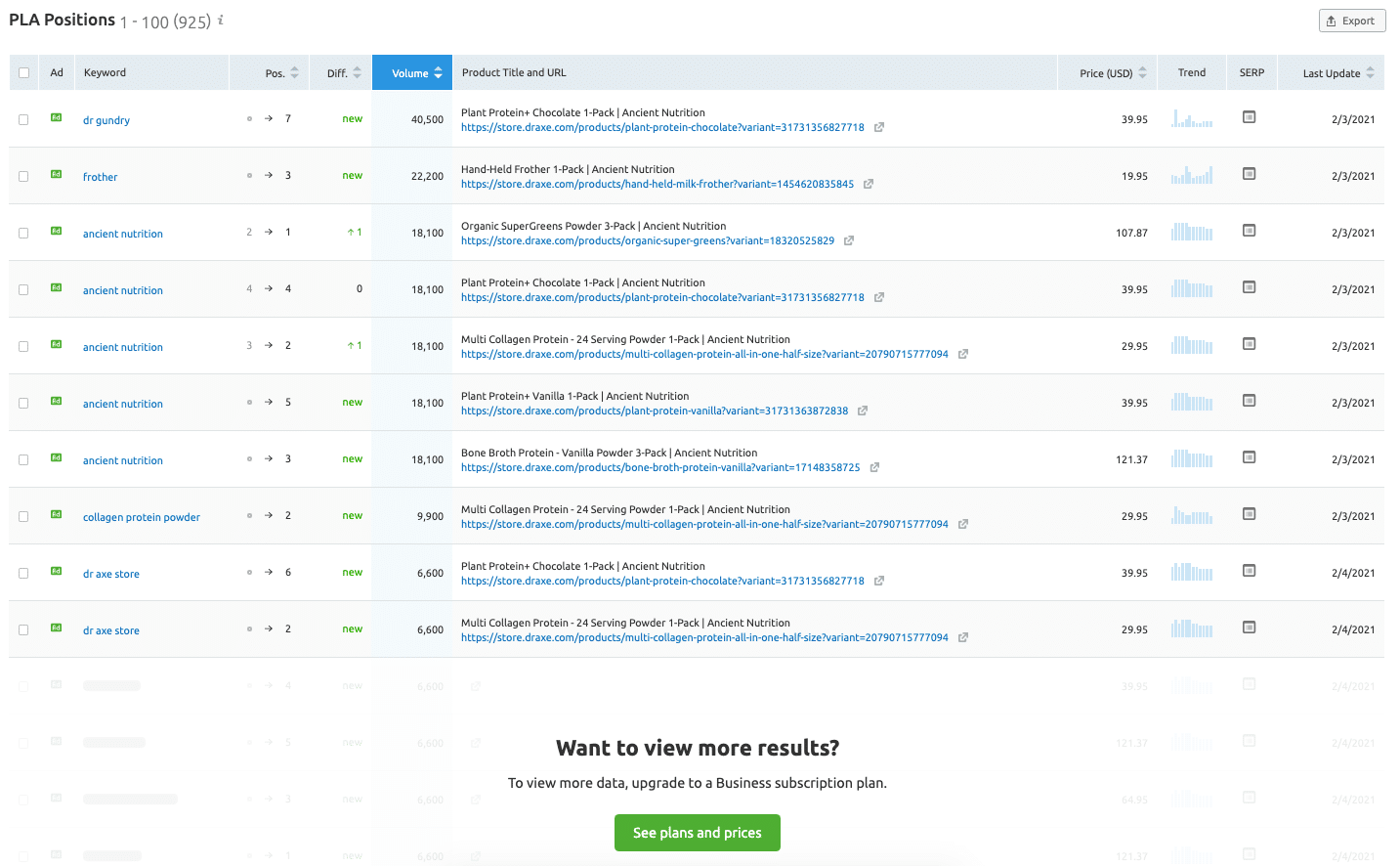Sort table by Pos. column
The image size is (1400, 866).
coord(281,73)
